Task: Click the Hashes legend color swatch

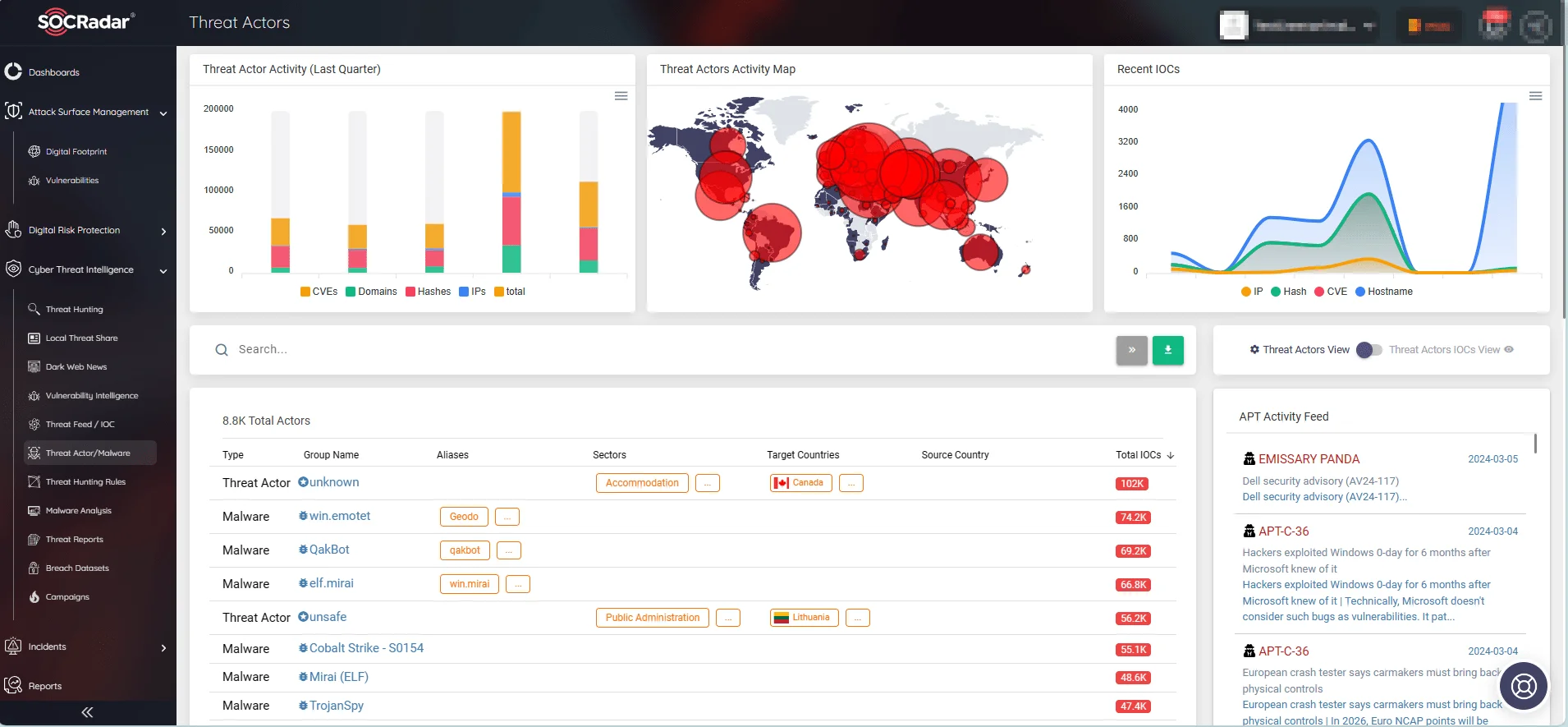Action: [410, 292]
